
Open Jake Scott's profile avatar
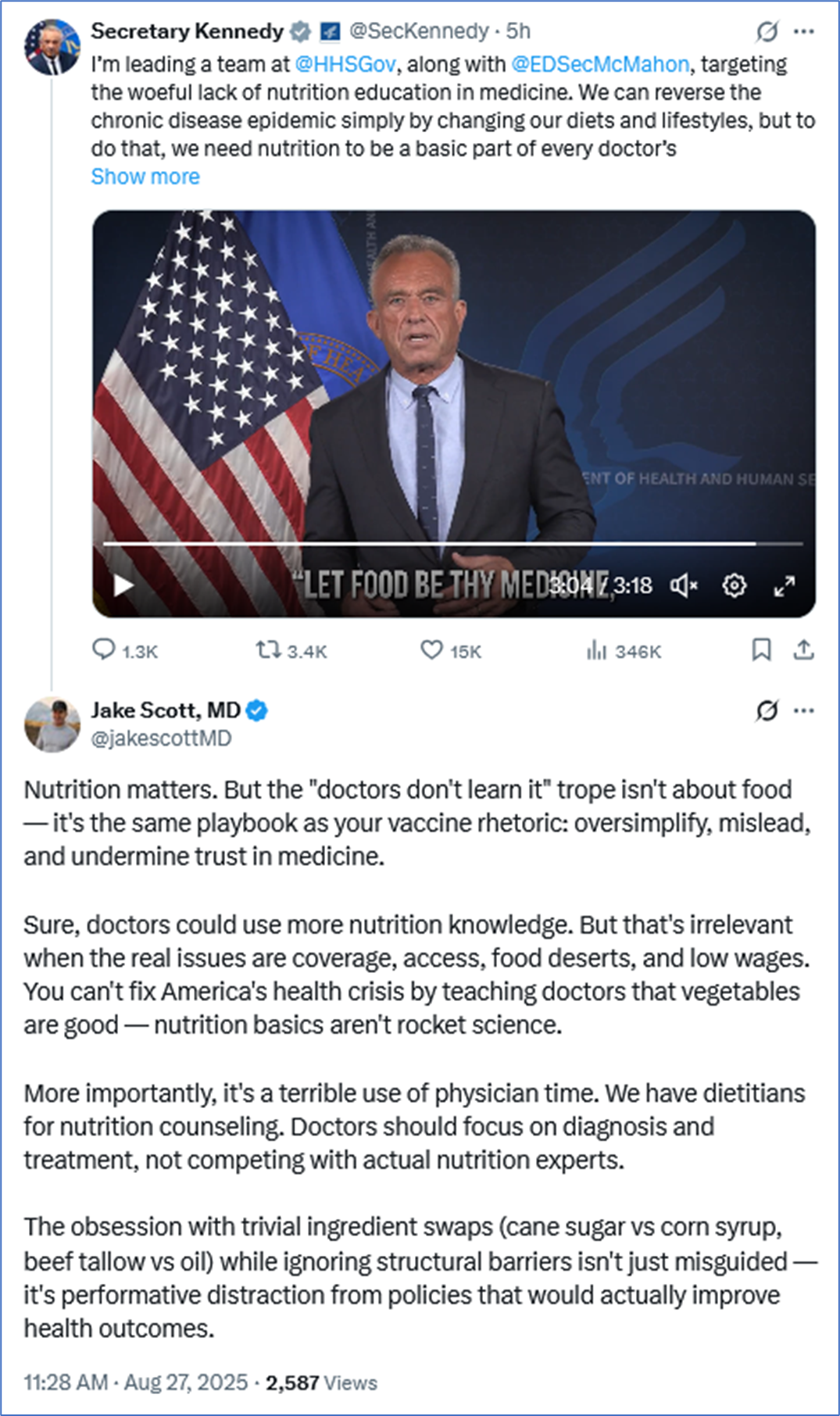[52, 724]
